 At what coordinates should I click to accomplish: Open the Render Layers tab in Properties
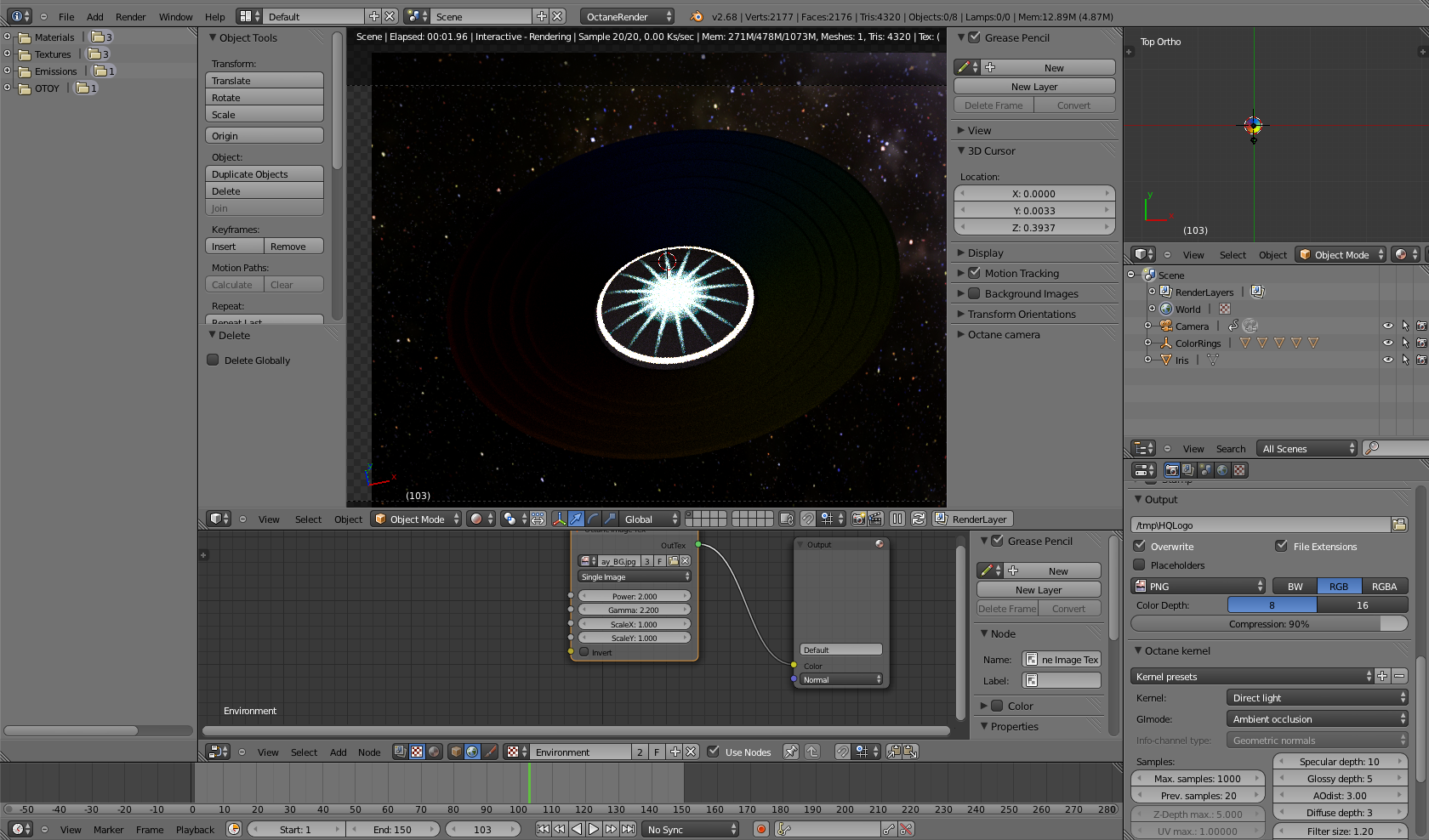click(x=1188, y=470)
